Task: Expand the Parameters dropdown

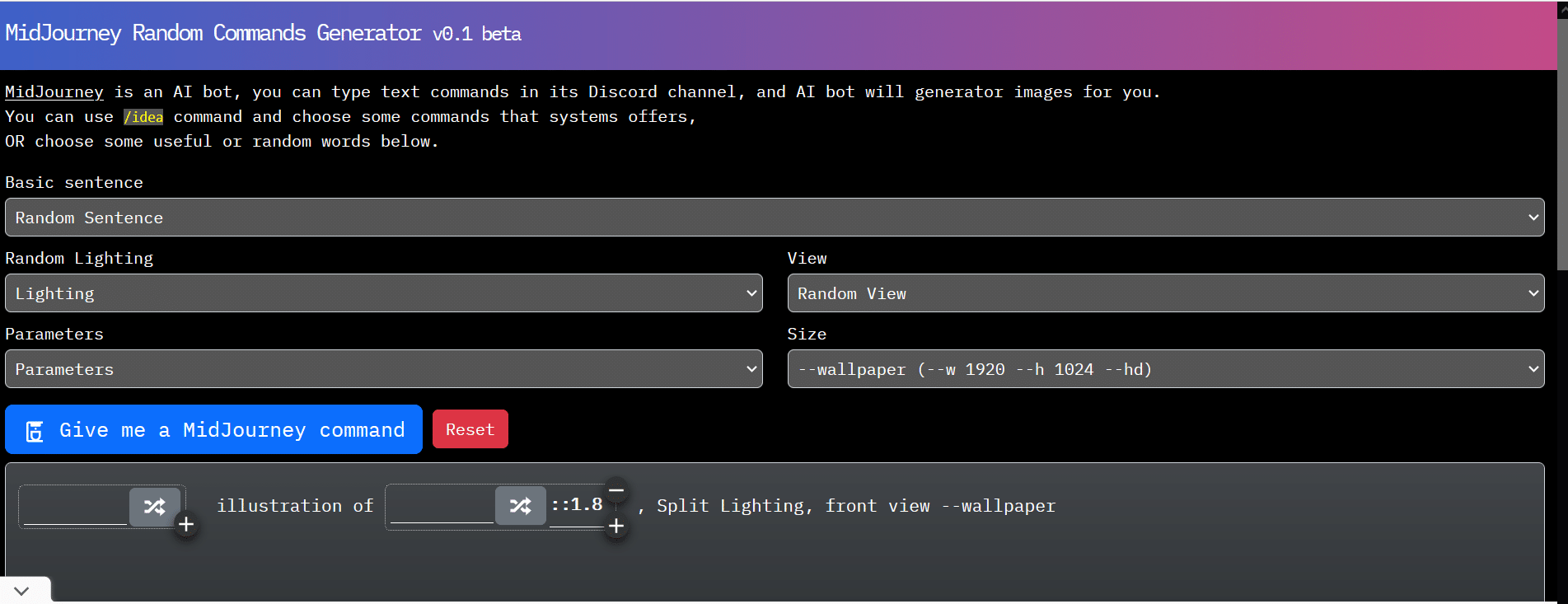Action: tap(384, 369)
